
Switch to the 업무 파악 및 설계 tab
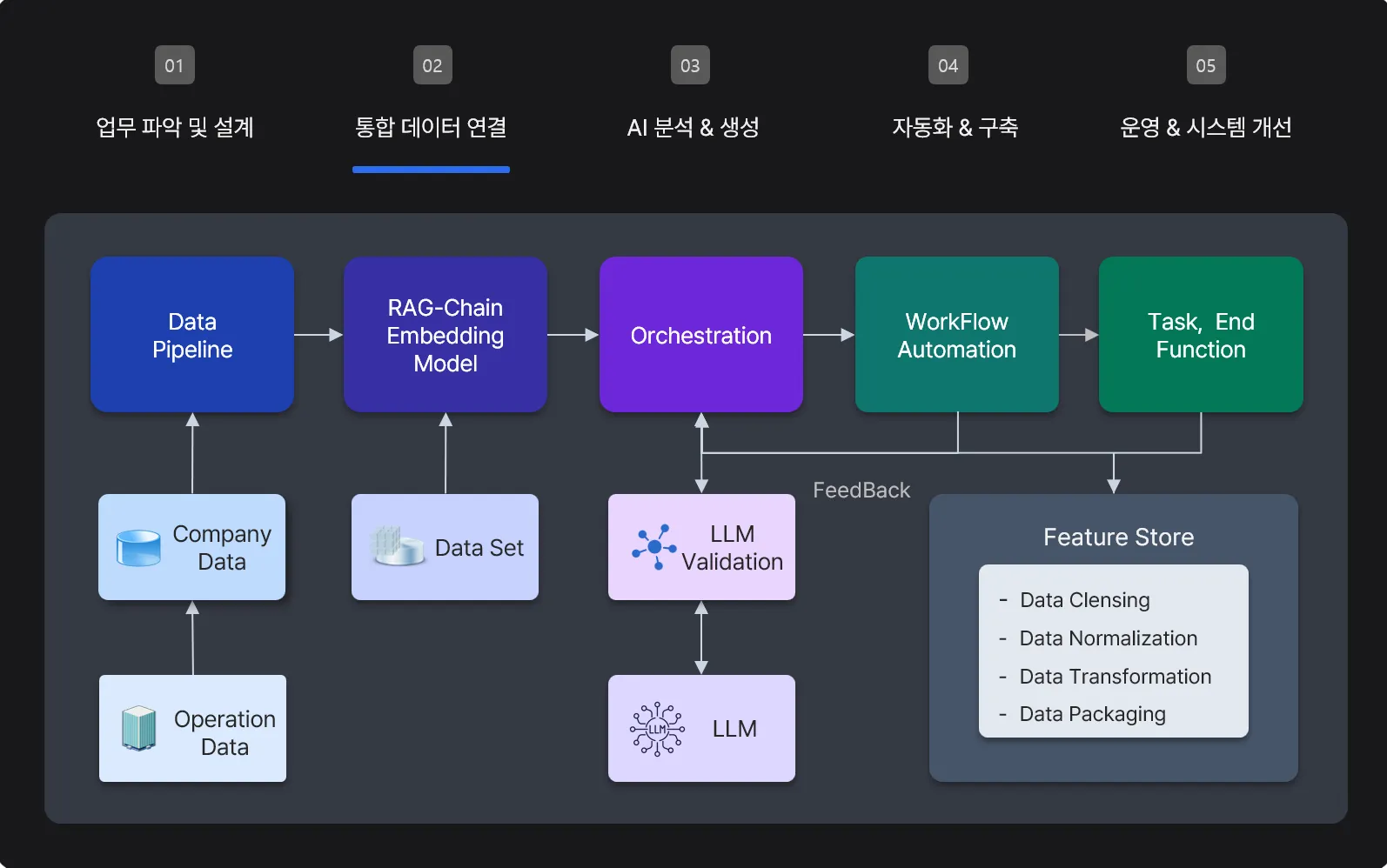click(x=175, y=128)
